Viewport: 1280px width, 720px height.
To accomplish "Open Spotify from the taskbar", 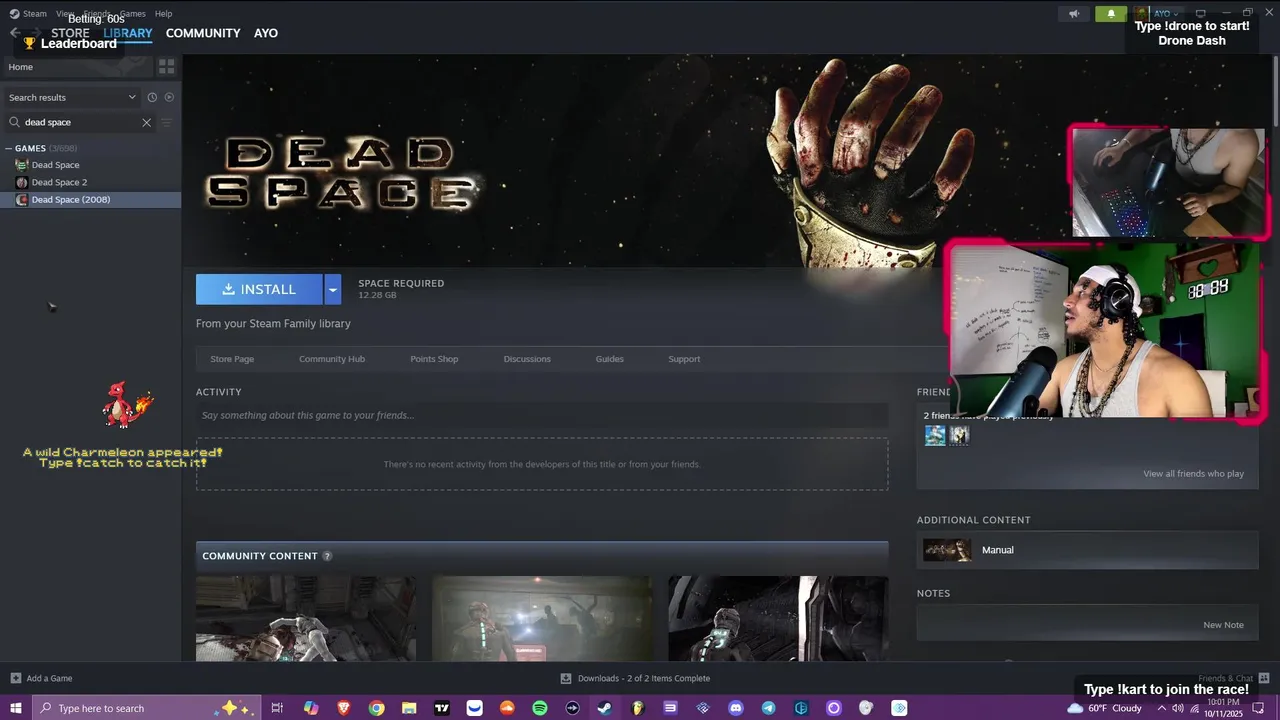I will pyautogui.click(x=540, y=708).
